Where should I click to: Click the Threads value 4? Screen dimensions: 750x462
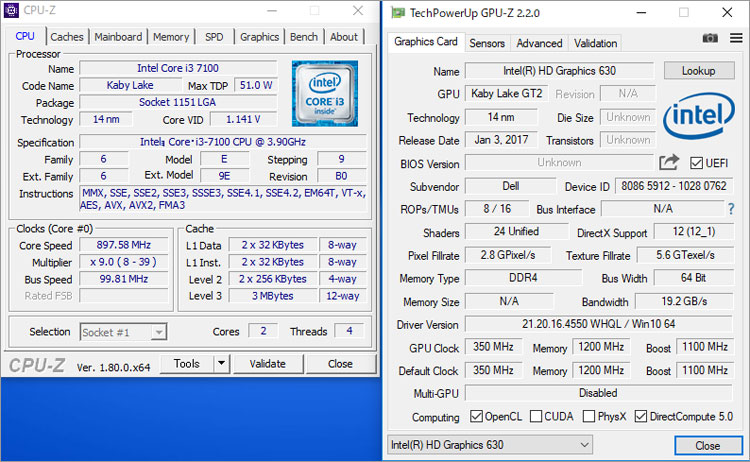pos(349,330)
